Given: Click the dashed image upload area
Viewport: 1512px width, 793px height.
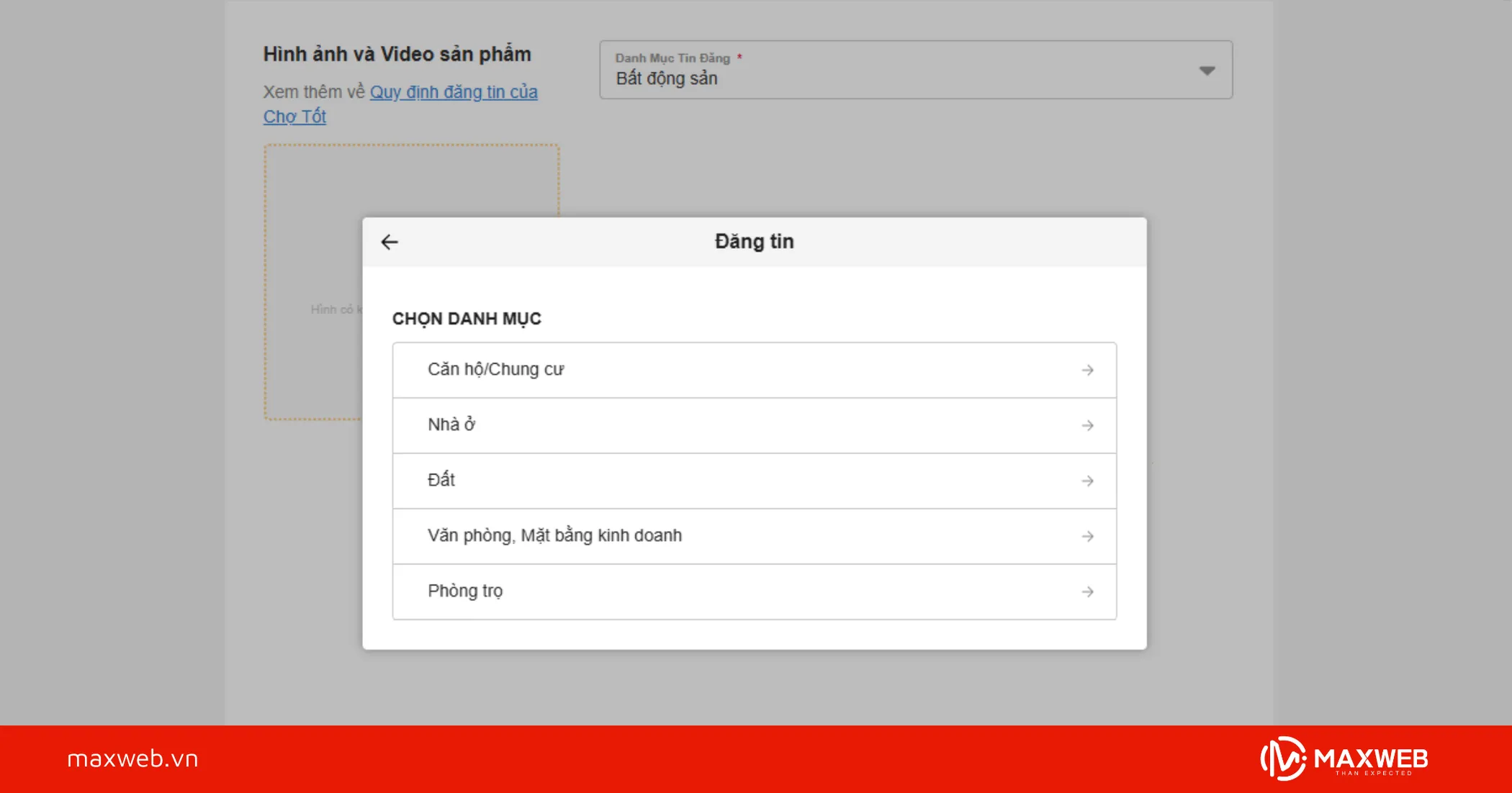Looking at the screenshot, I should 314,216.
